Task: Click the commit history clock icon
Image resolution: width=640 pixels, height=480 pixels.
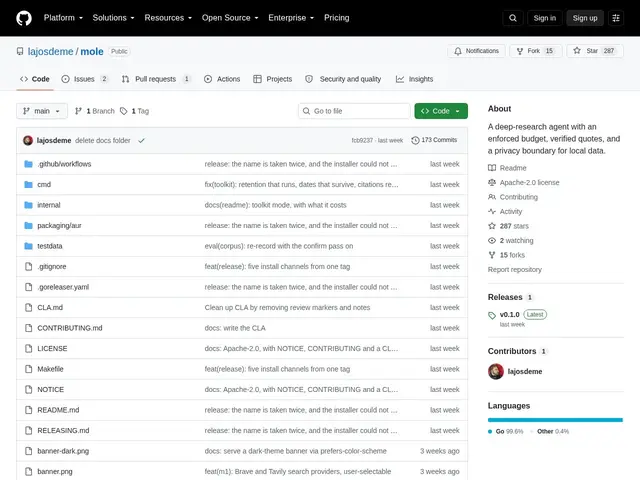Action: [x=415, y=140]
